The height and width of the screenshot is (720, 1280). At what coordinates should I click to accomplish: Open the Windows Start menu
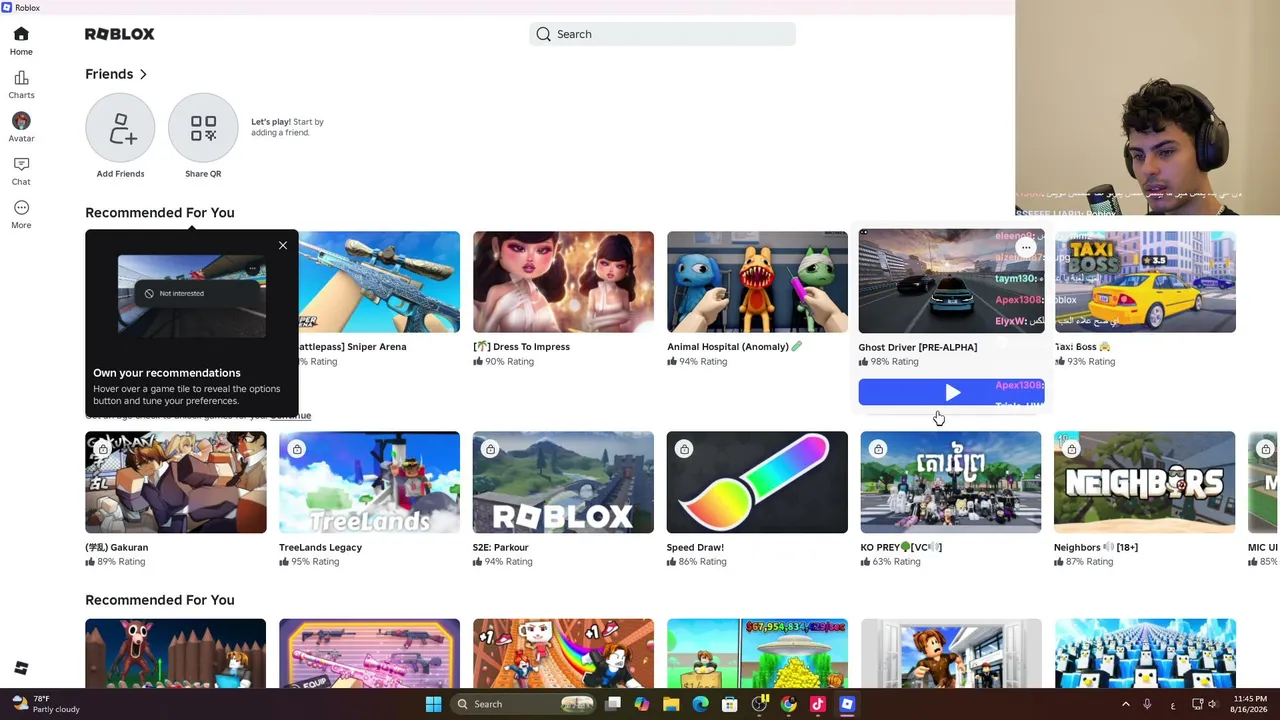pos(433,704)
